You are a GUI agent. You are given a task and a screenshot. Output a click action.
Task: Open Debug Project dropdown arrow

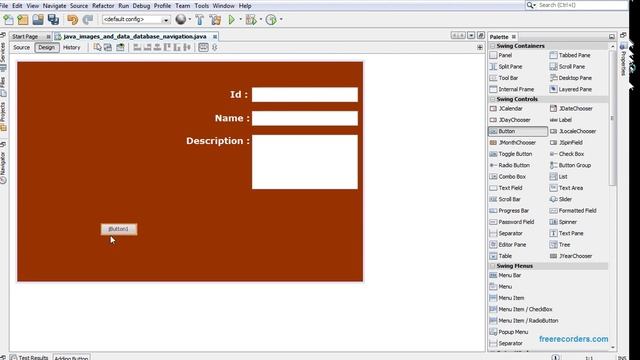(261, 19)
